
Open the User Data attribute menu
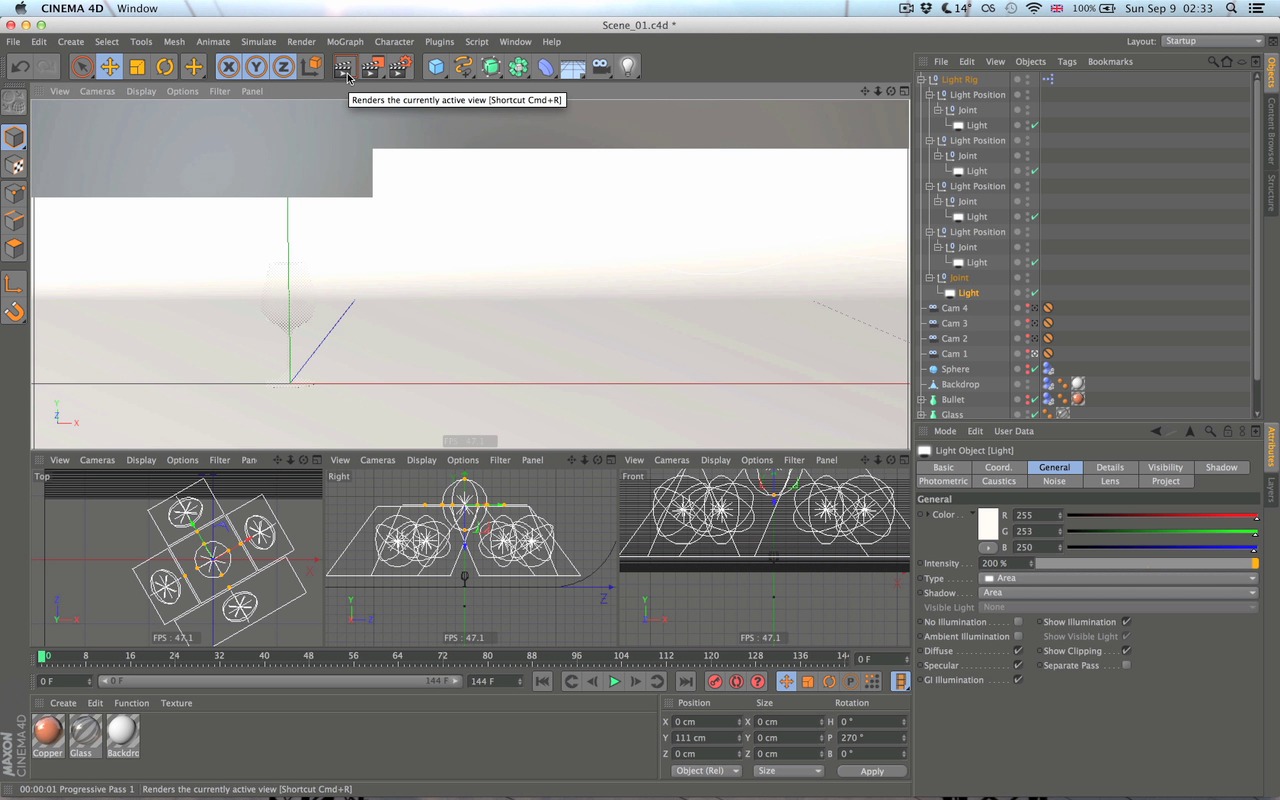[x=1013, y=431]
